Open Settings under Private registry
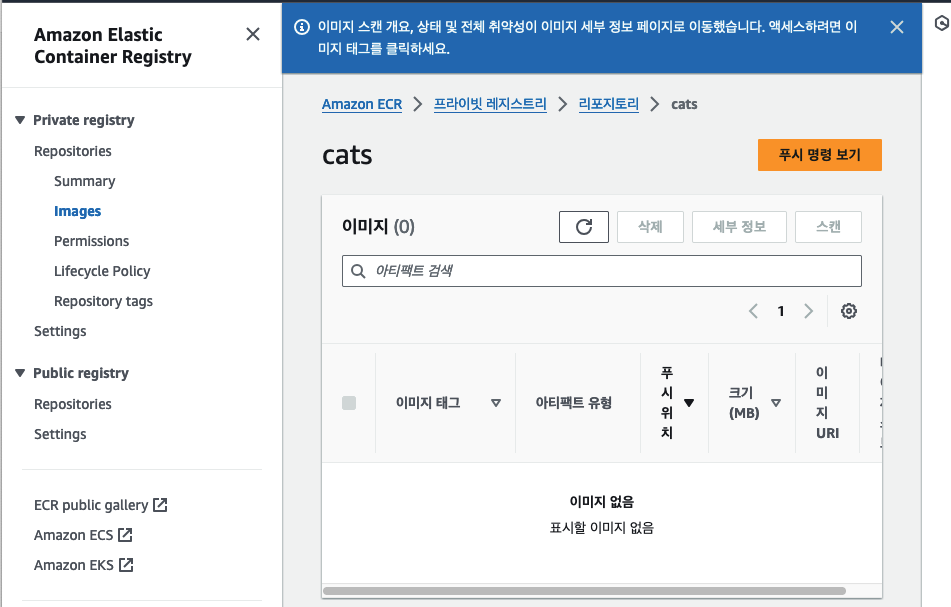Screen dimensions: 951x607 [x=60, y=331]
